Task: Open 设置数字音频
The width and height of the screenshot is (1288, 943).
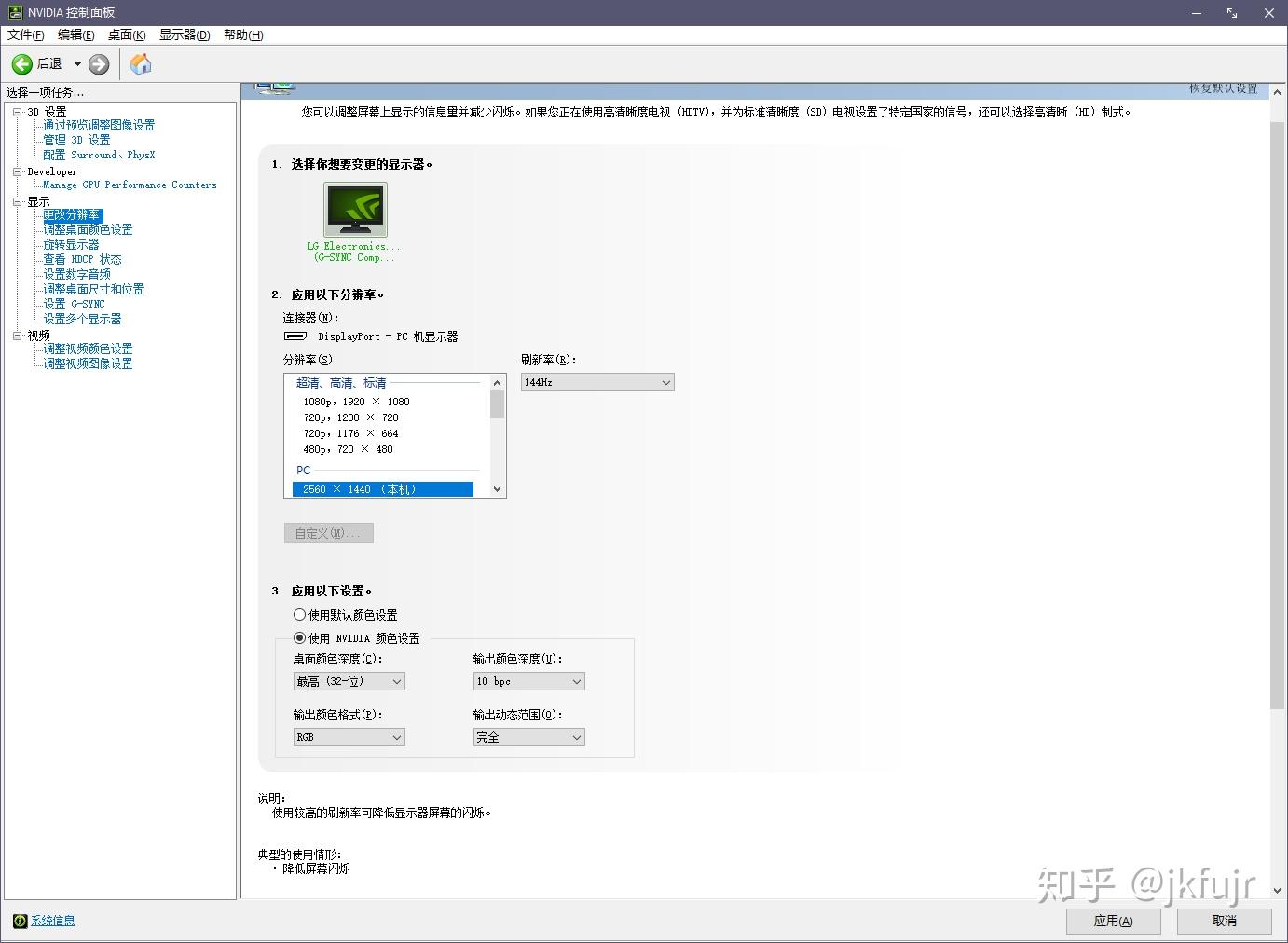Action: coord(76,274)
